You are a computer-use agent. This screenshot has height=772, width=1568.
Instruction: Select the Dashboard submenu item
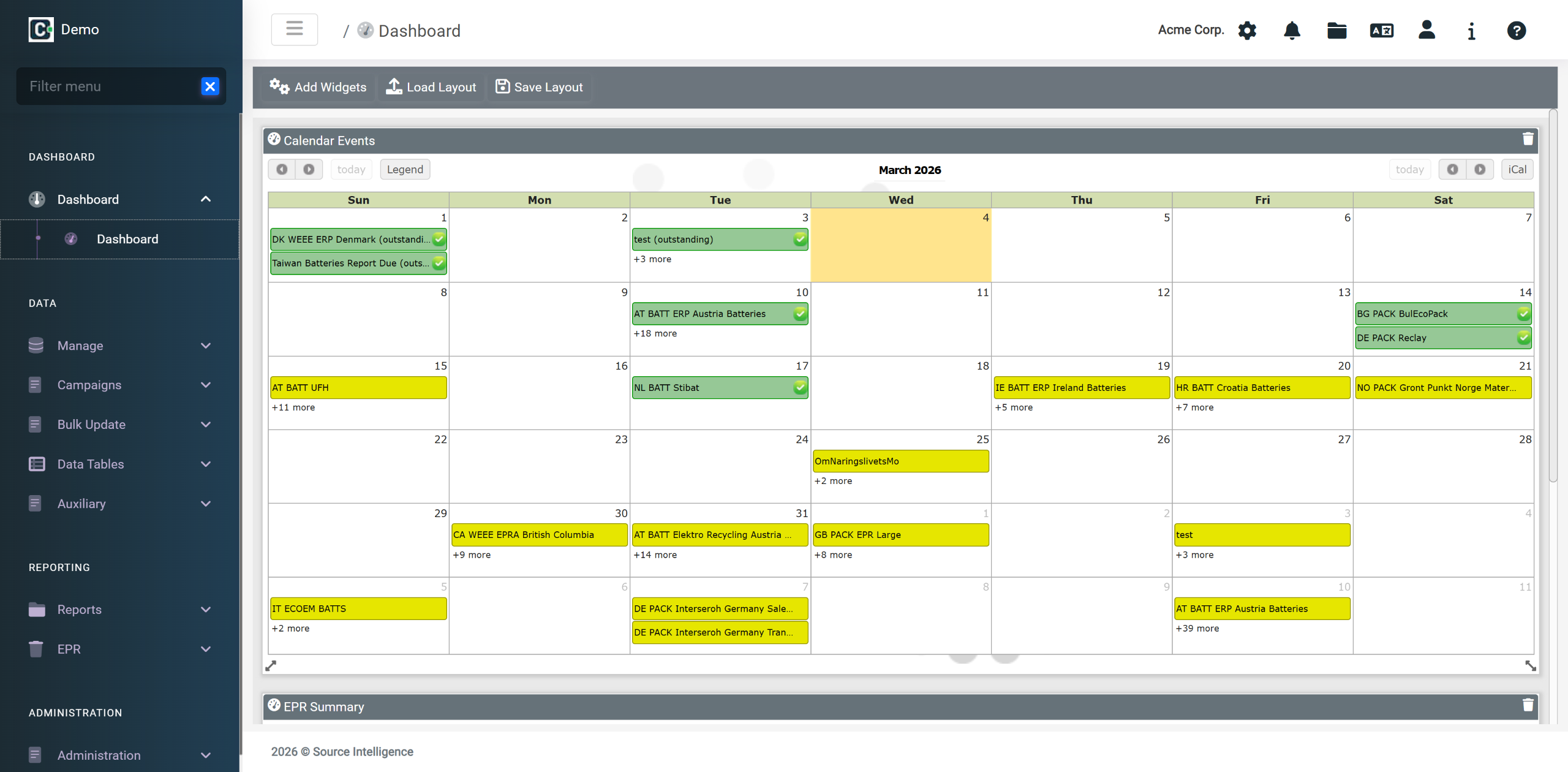pyautogui.click(x=127, y=239)
